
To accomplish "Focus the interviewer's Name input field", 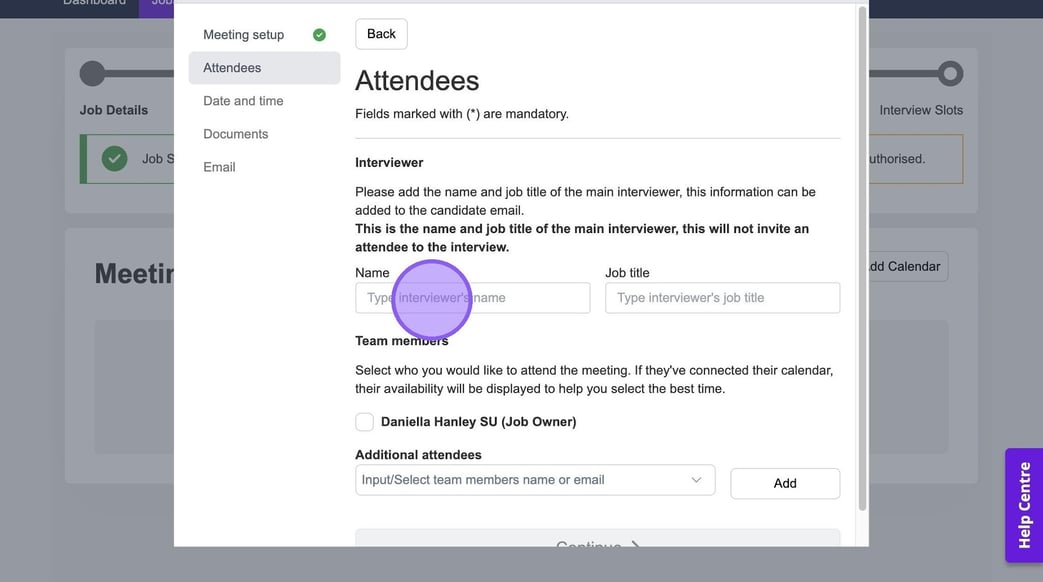I will coord(472,298).
